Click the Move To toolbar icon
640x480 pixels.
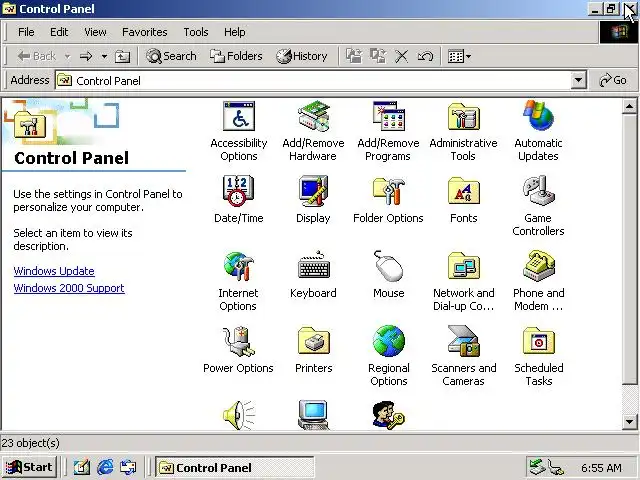(x=353, y=56)
